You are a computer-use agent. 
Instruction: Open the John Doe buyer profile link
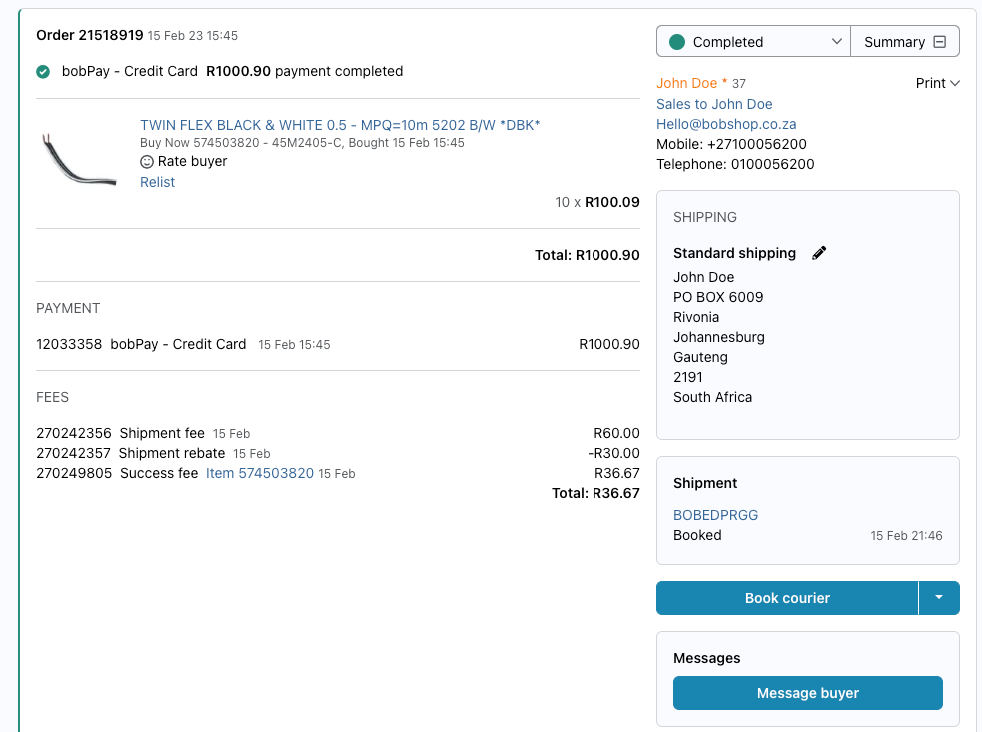[686, 83]
